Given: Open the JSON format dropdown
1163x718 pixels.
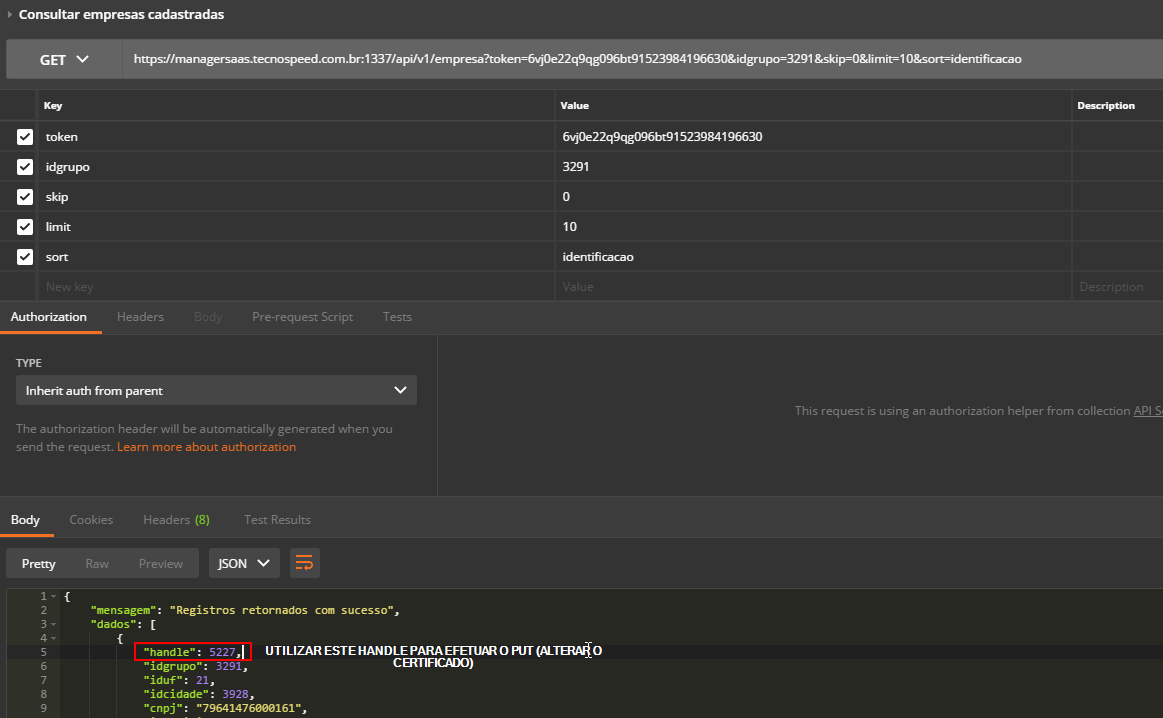Looking at the screenshot, I should [x=244, y=563].
